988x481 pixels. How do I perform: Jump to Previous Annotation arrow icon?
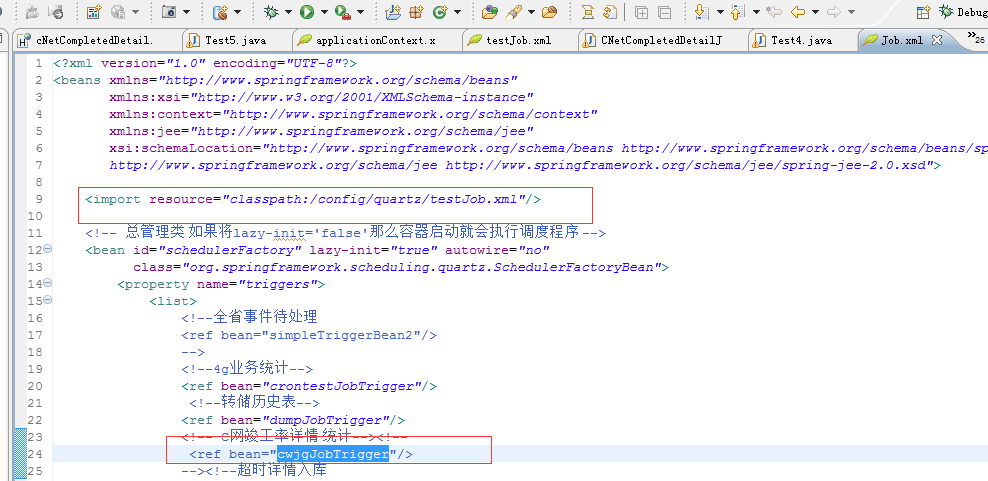click(738, 11)
